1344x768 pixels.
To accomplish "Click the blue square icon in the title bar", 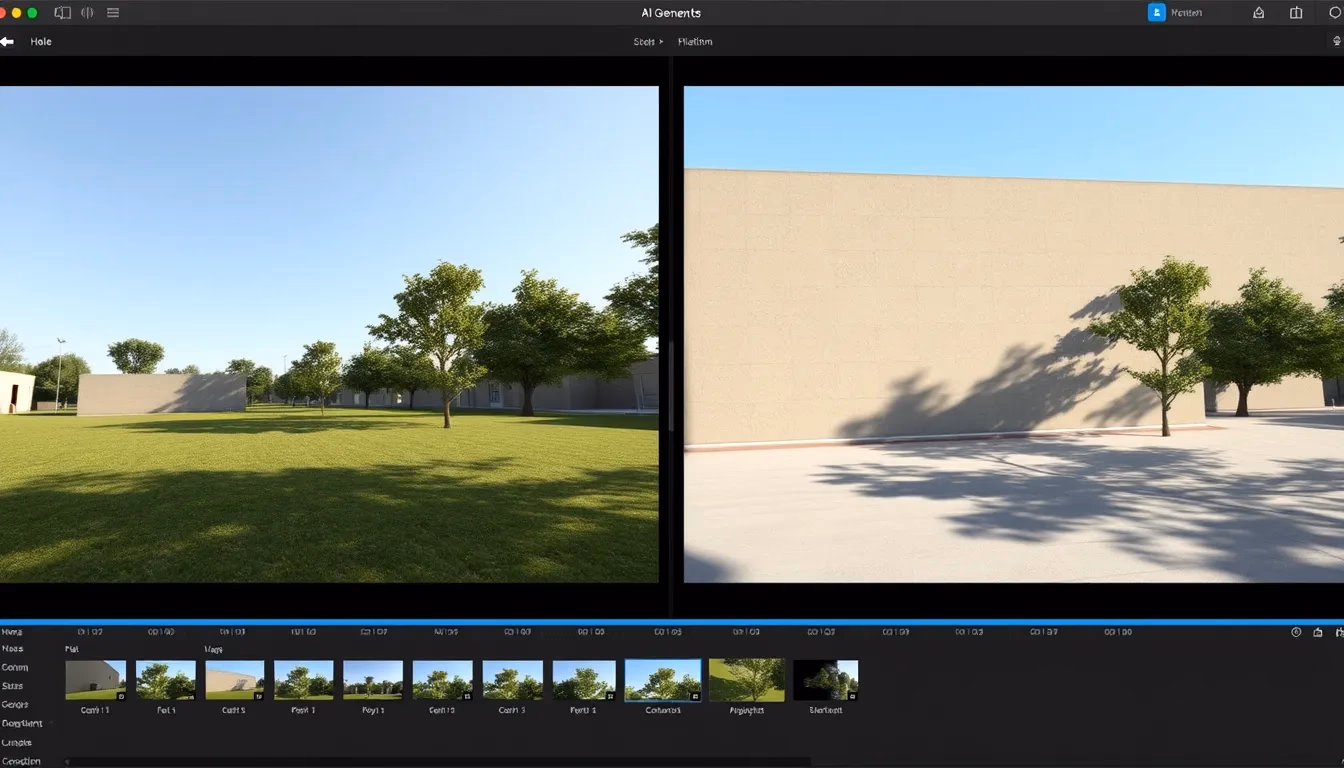I will pos(1157,13).
